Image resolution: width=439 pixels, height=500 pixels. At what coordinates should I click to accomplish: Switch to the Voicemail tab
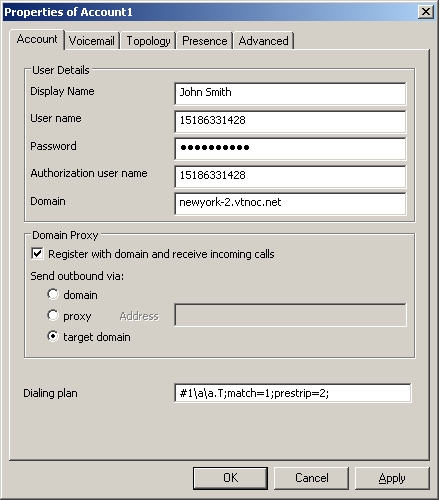(92, 41)
